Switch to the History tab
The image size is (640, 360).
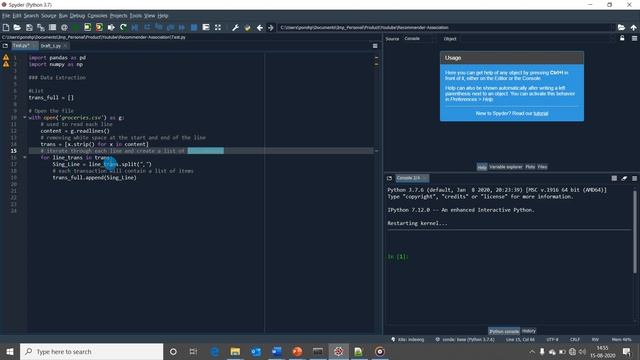[529, 331]
